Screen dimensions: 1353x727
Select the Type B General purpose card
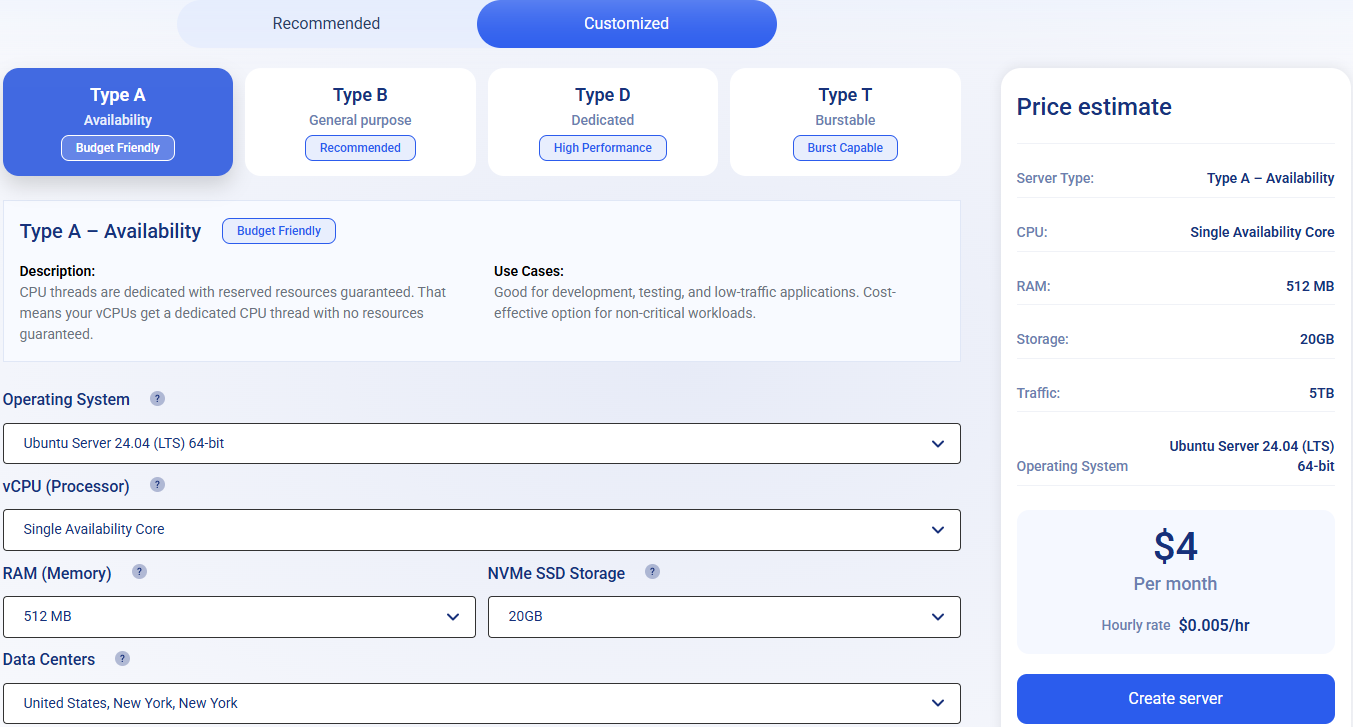[360, 122]
